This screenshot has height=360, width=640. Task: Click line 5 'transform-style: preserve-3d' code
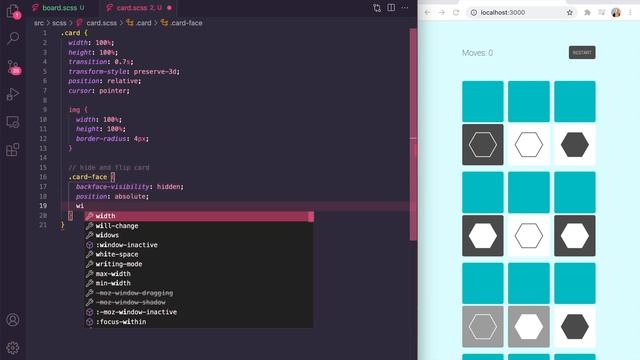(124, 71)
